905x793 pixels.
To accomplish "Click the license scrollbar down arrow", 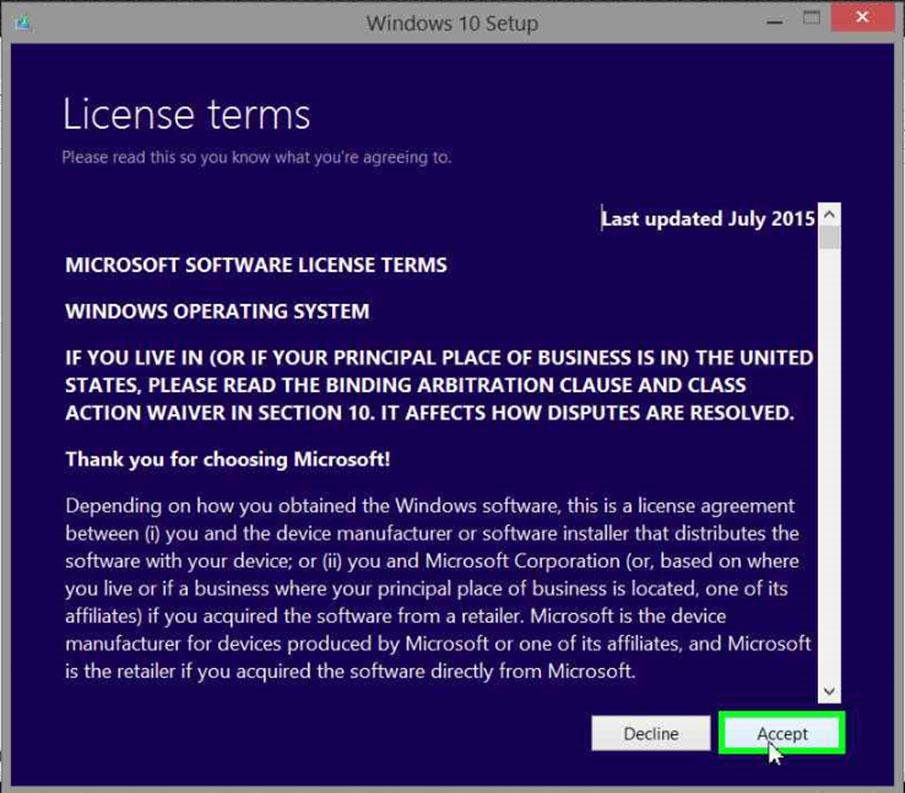I will (x=829, y=691).
